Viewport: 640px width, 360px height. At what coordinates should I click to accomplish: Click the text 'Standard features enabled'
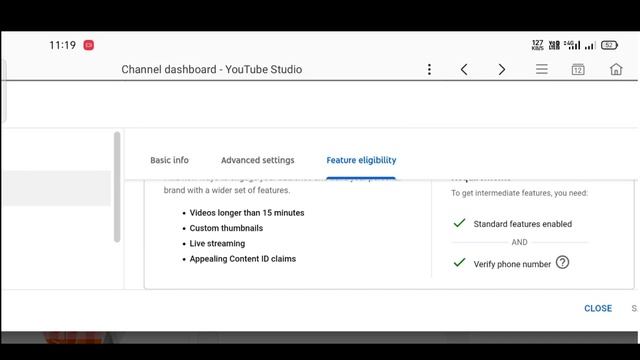[522, 224]
